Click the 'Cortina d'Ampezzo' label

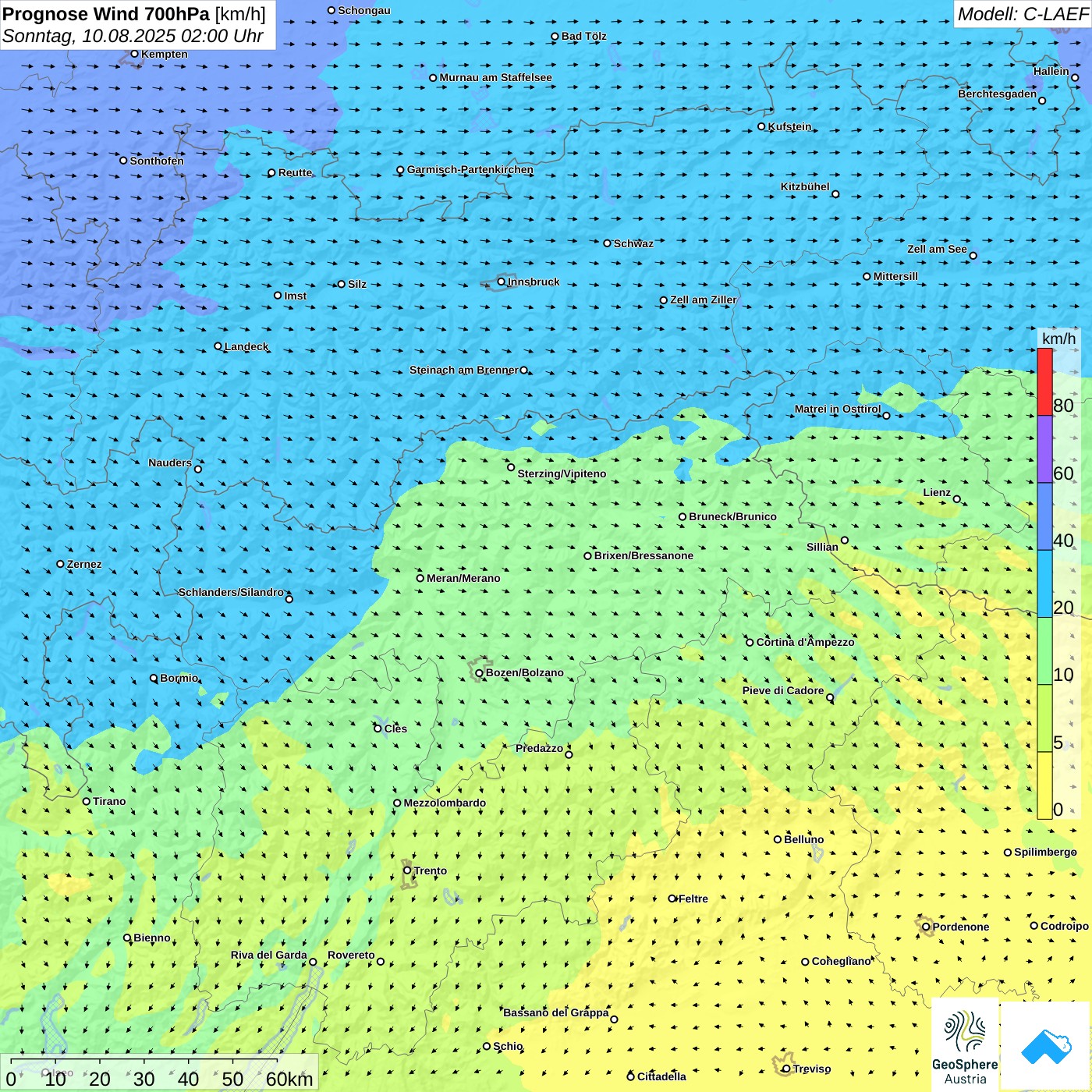click(806, 642)
